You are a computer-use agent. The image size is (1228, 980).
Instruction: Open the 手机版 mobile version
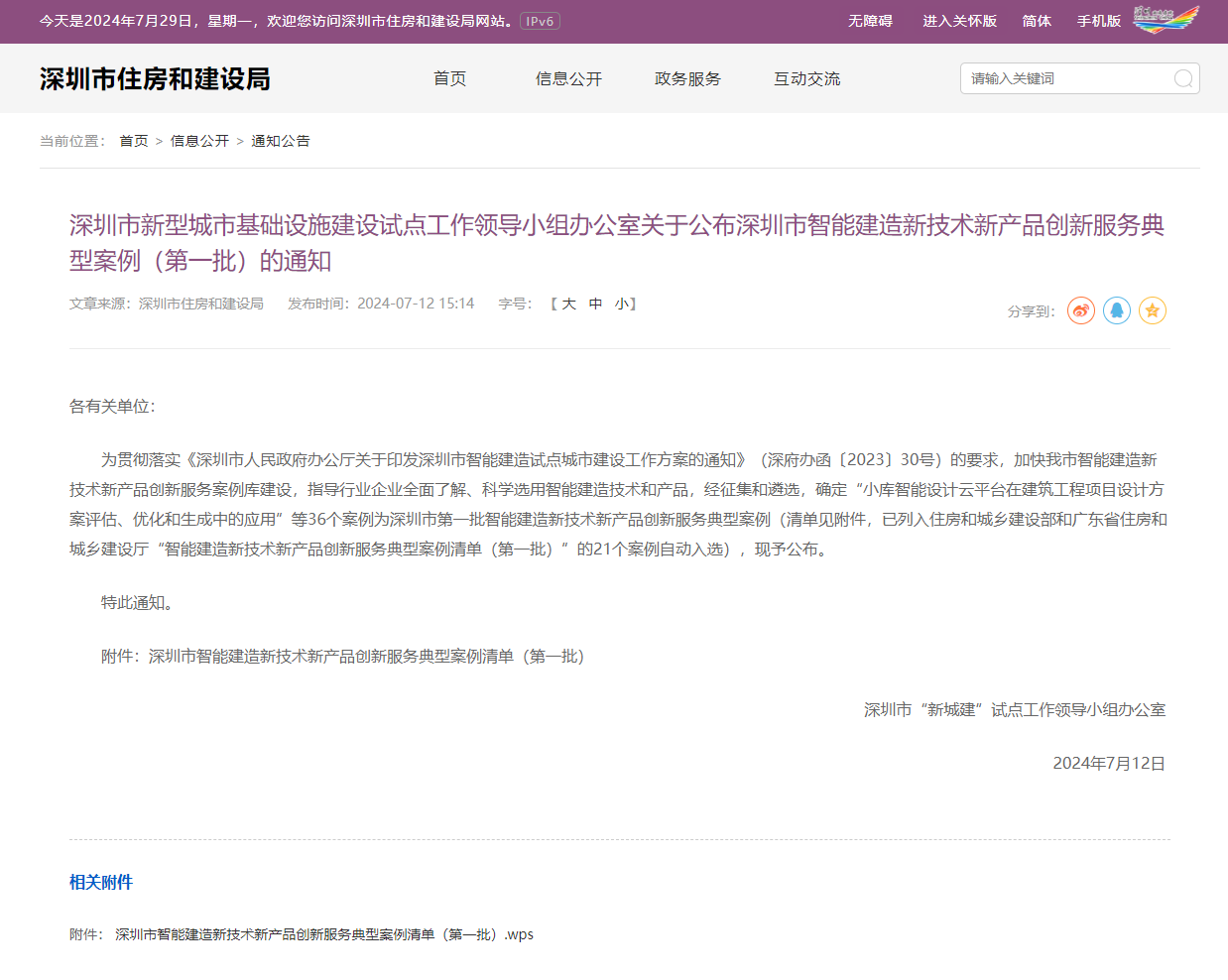tap(1098, 21)
